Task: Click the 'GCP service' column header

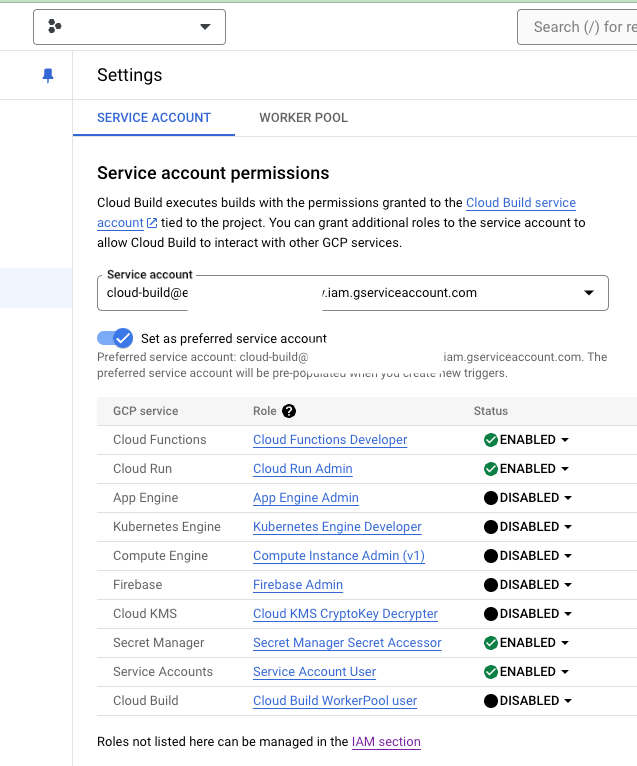Action: (146, 411)
